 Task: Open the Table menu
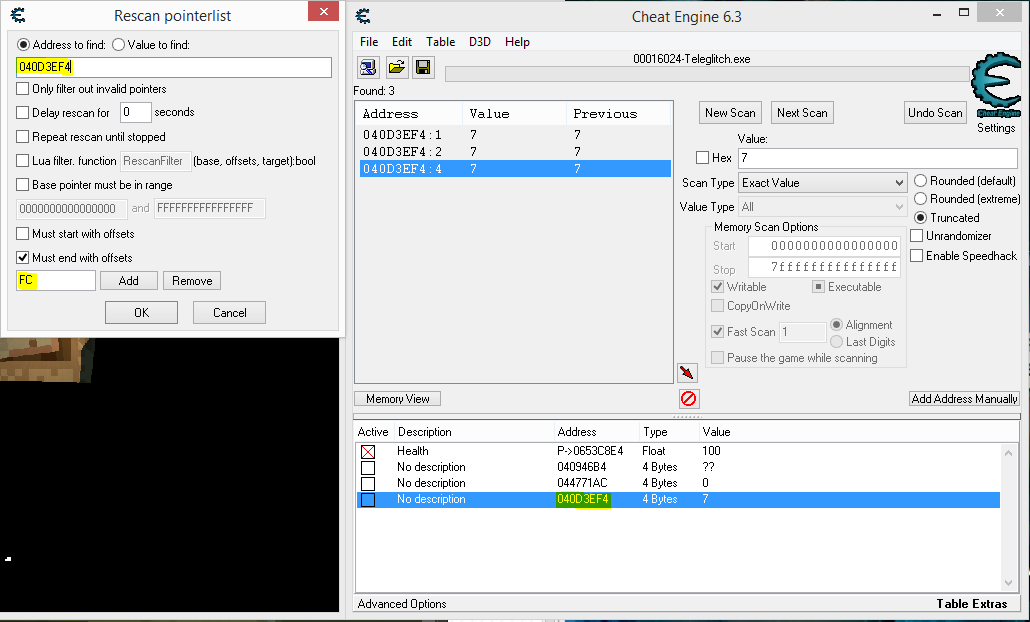pos(440,42)
